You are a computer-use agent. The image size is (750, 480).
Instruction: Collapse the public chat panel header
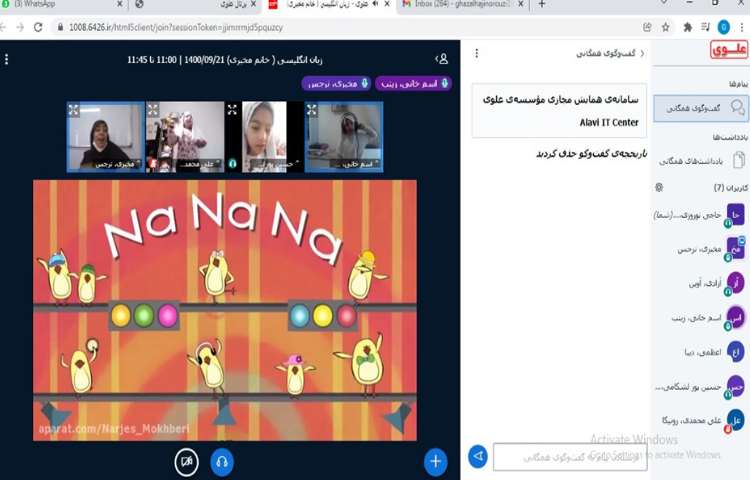610,53
